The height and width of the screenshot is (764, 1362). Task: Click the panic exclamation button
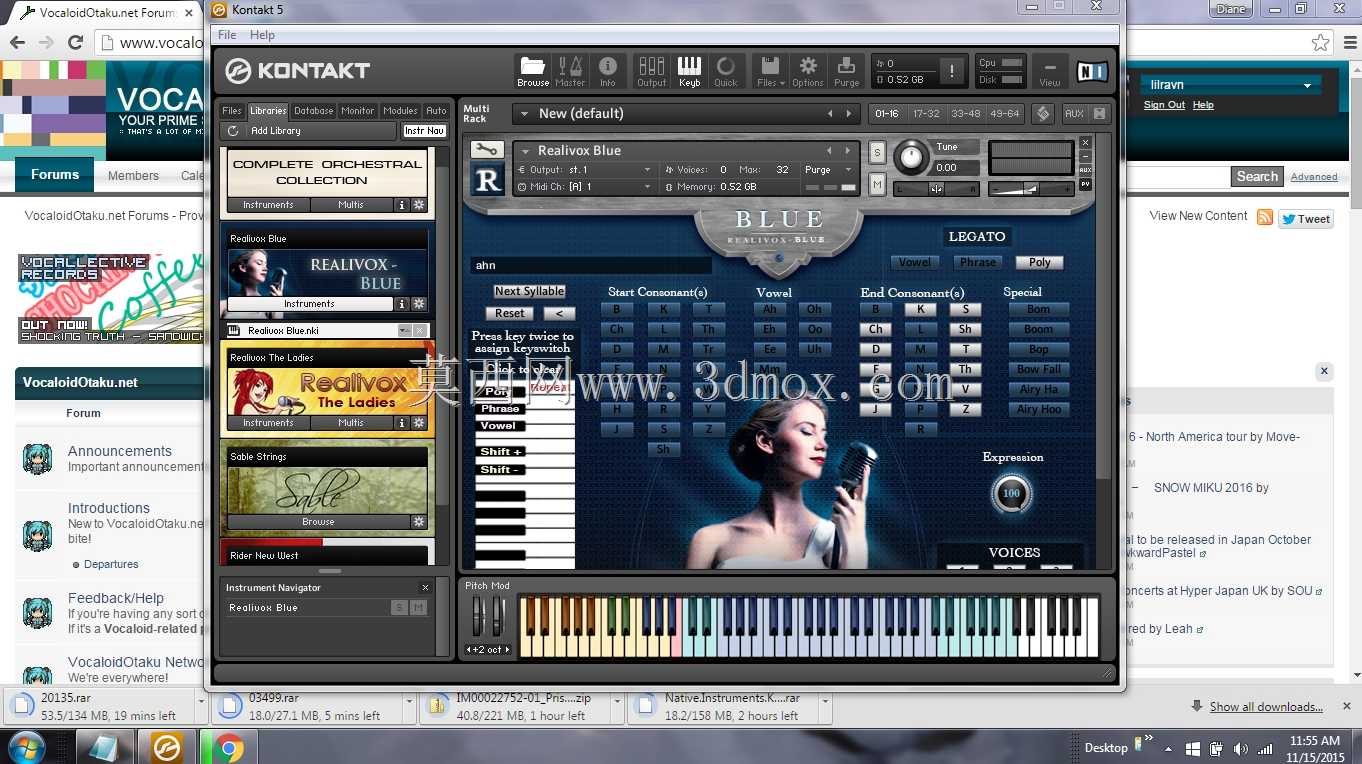tap(952, 71)
